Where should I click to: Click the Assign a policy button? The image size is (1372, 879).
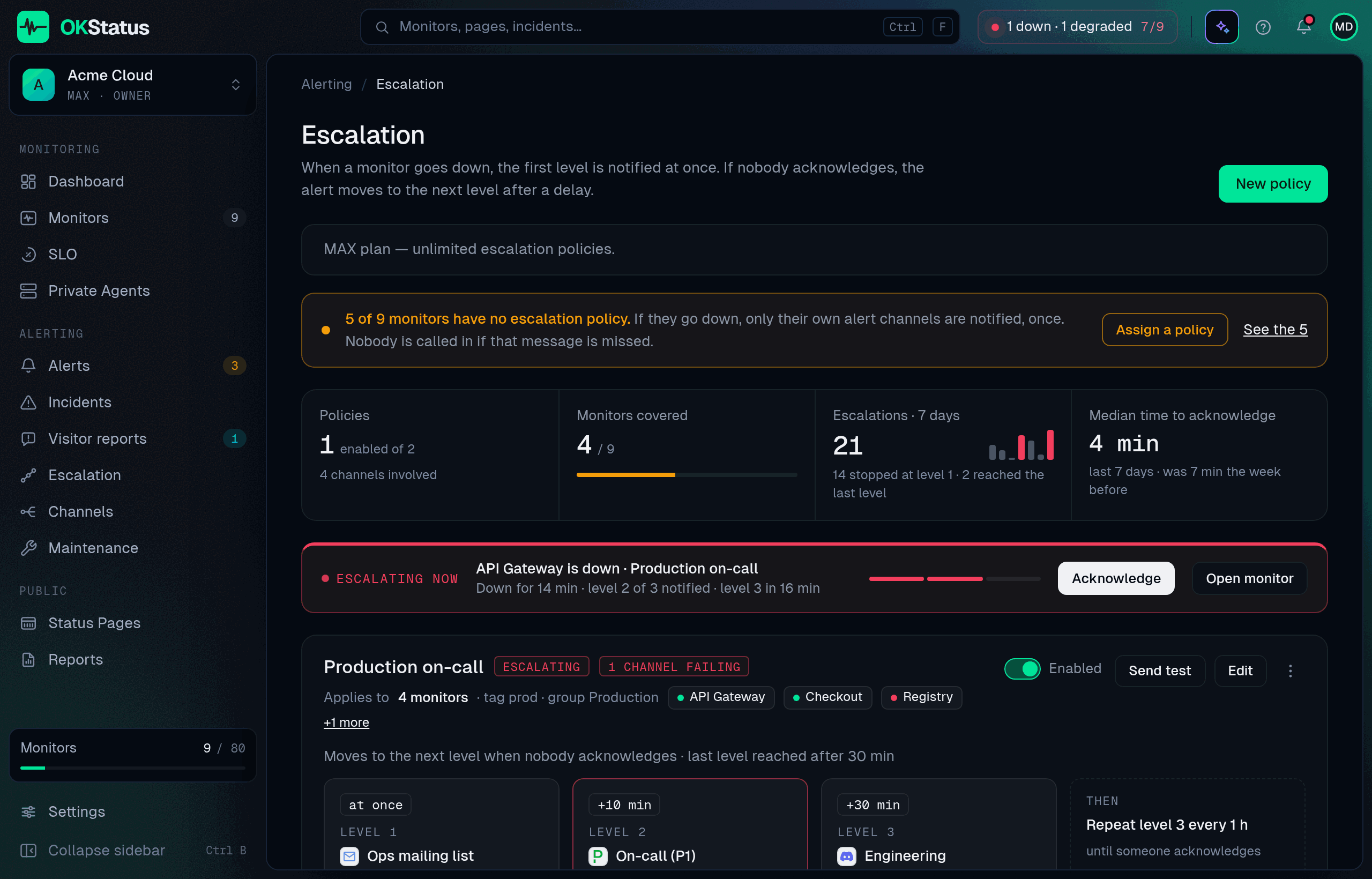[1164, 330]
